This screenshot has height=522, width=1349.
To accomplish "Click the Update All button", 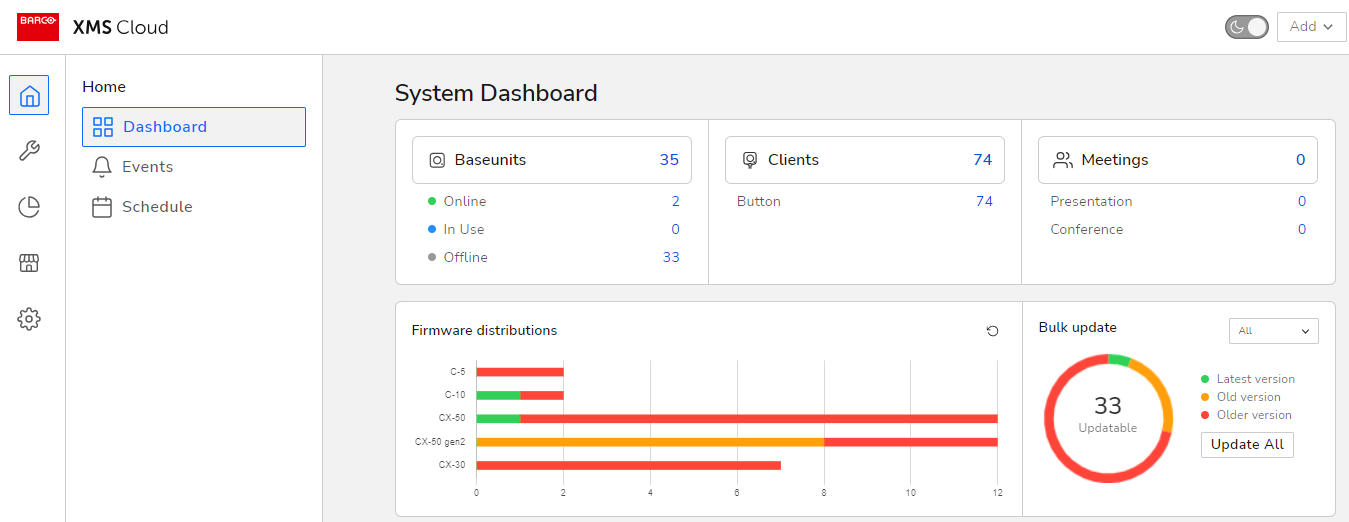I will tap(1246, 444).
